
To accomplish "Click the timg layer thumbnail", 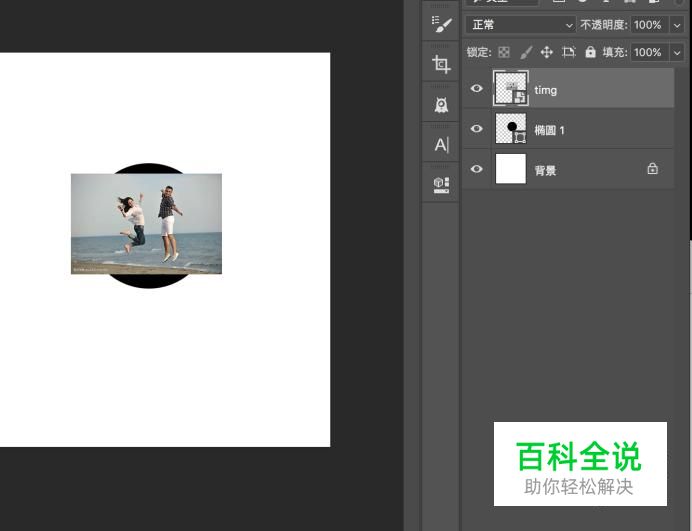I will pos(511,89).
